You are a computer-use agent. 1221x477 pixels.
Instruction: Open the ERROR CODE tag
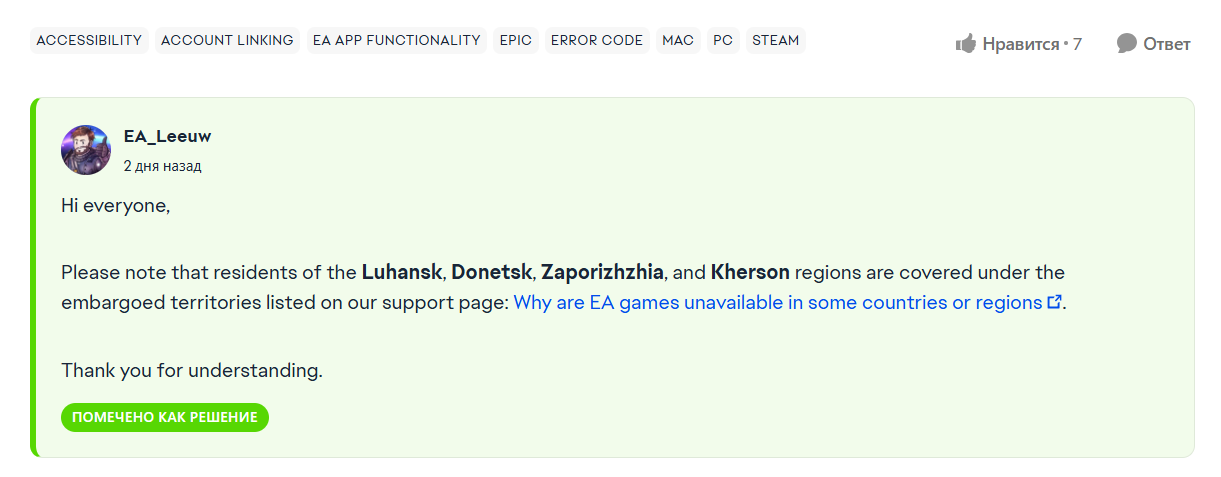[x=597, y=41]
